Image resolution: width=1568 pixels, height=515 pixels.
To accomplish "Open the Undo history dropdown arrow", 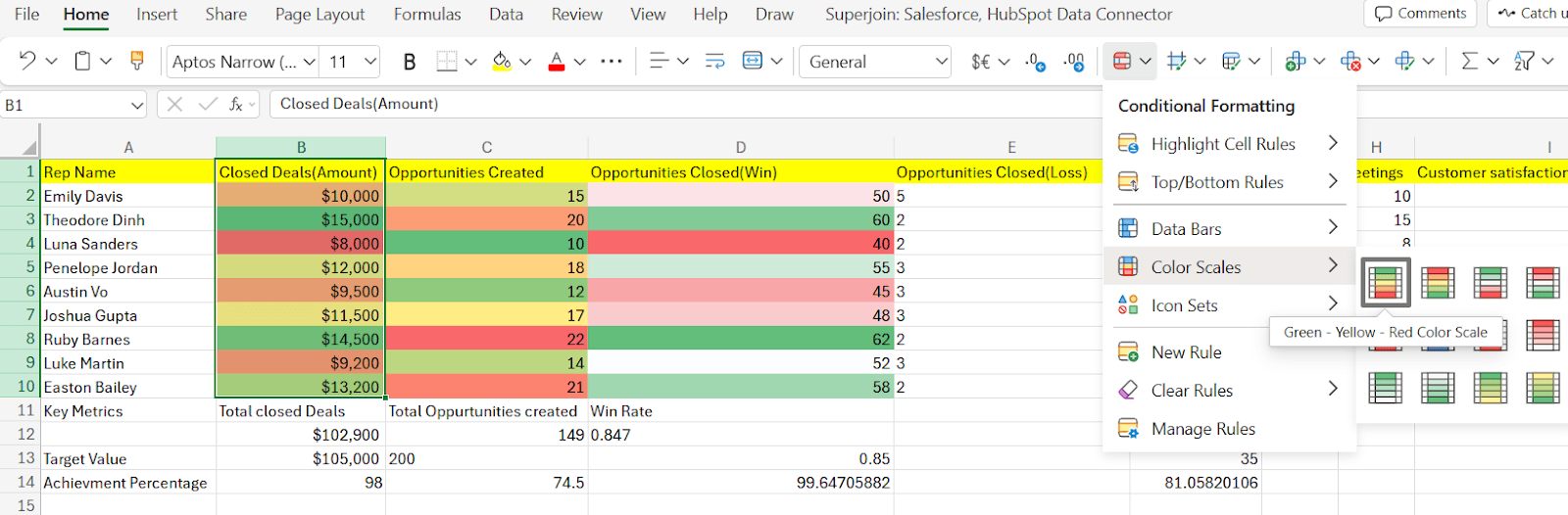I will pos(52,61).
